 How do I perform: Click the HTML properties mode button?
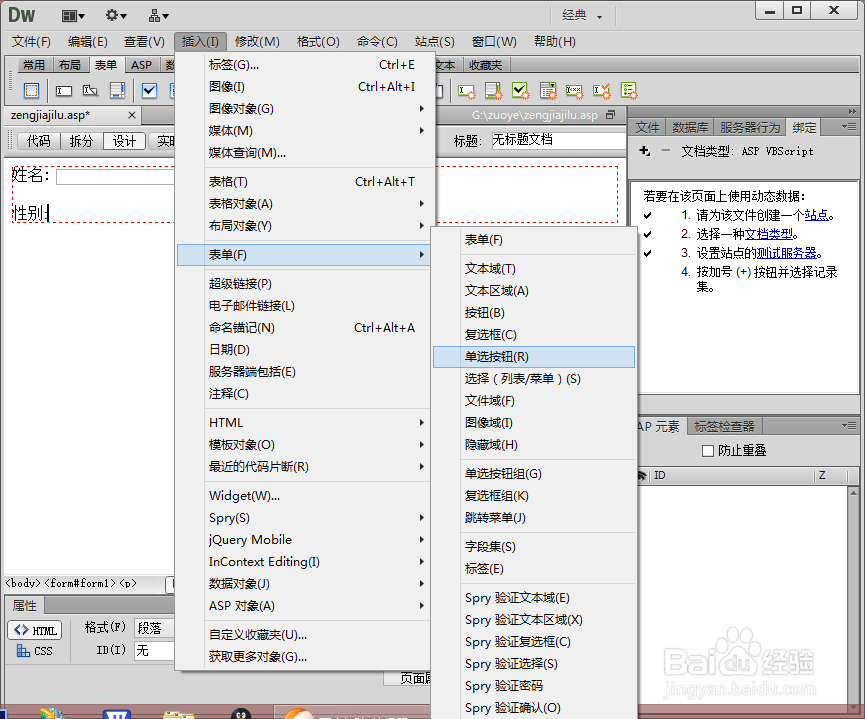35,630
